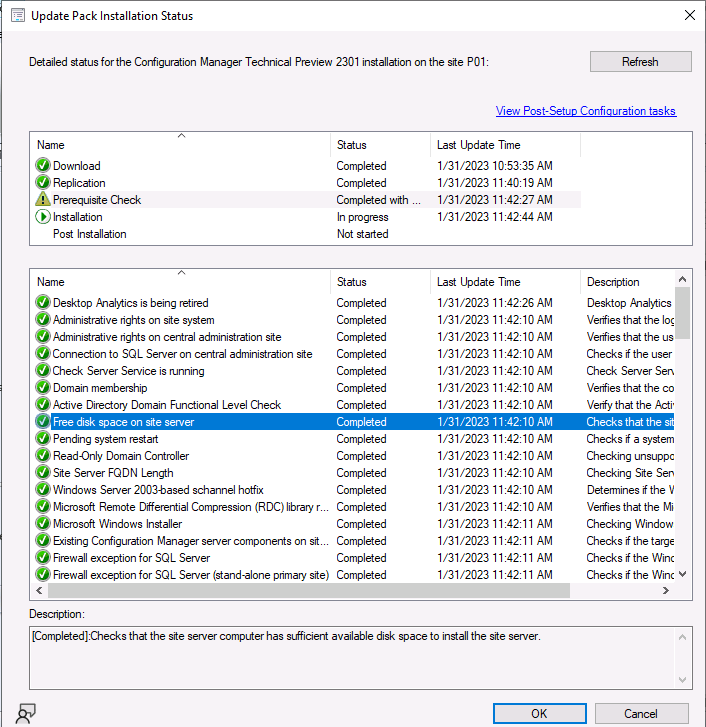The width and height of the screenshot is (706, 727).
Task: Click the vertical scrollbar thumb of prerequisite list
Action: coord(682,313)
